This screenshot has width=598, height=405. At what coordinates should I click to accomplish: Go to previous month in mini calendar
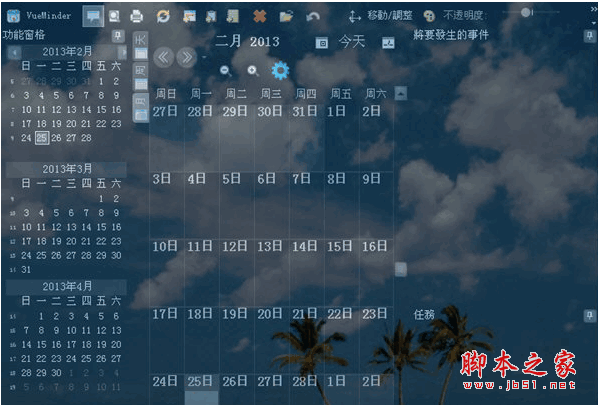(x=14, y=52)
